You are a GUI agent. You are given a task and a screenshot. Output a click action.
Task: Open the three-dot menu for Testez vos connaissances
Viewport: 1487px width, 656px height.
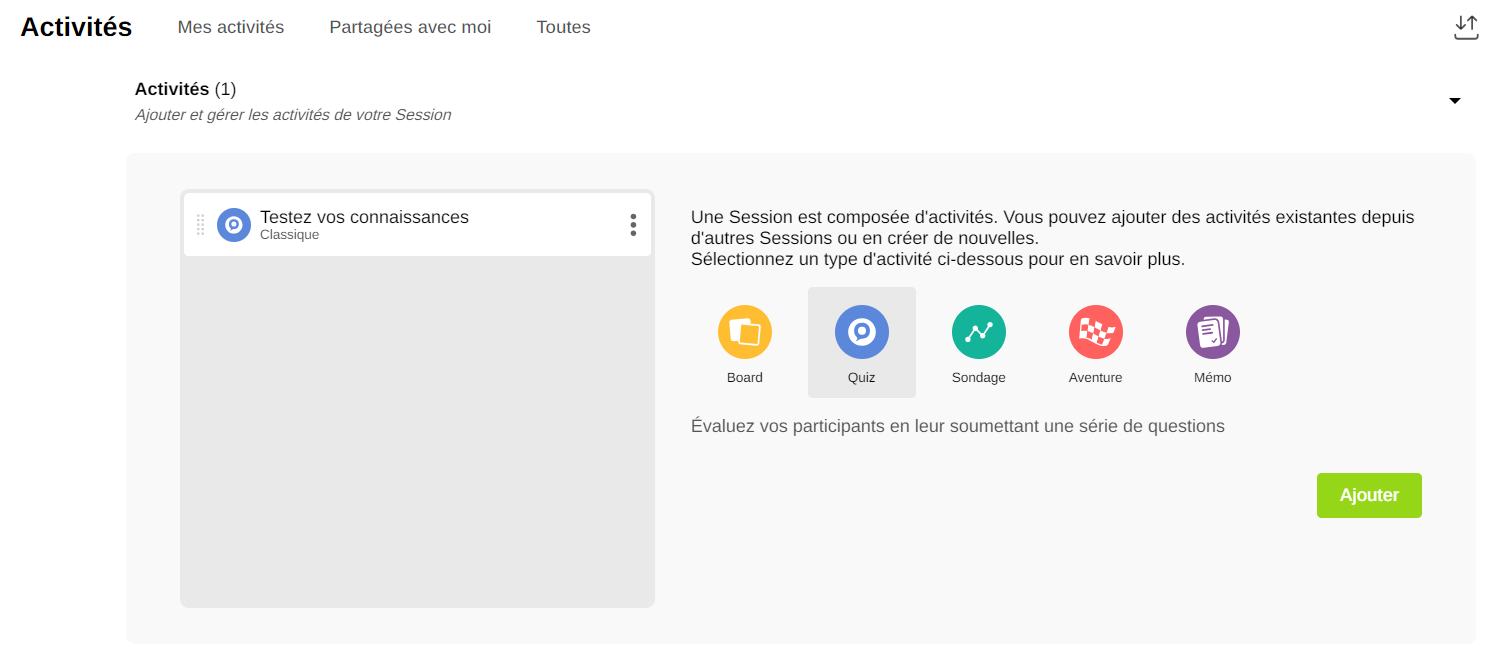tap(633, 225)
